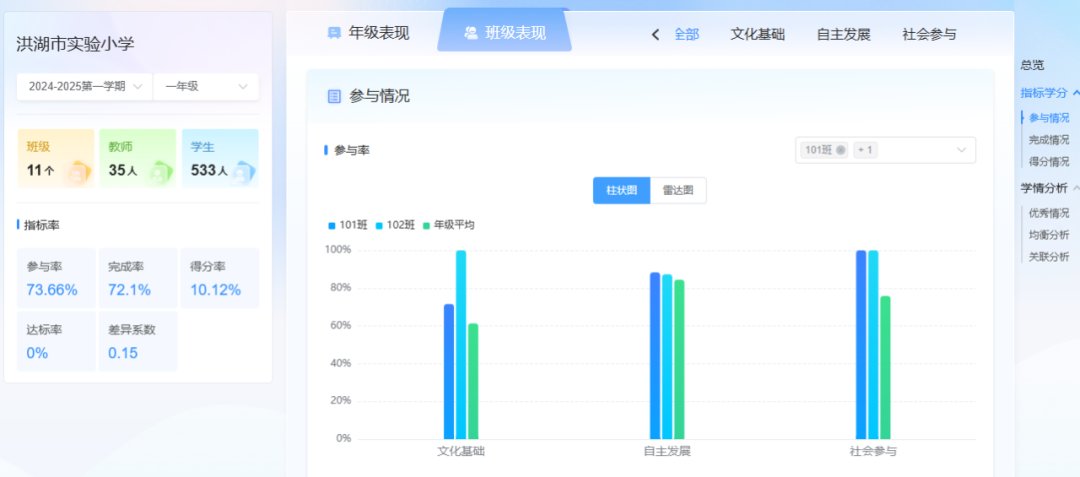Click the teacher icon in 教师 card
The height and width of the screenshot is (477, 1080).
point(160,173)
